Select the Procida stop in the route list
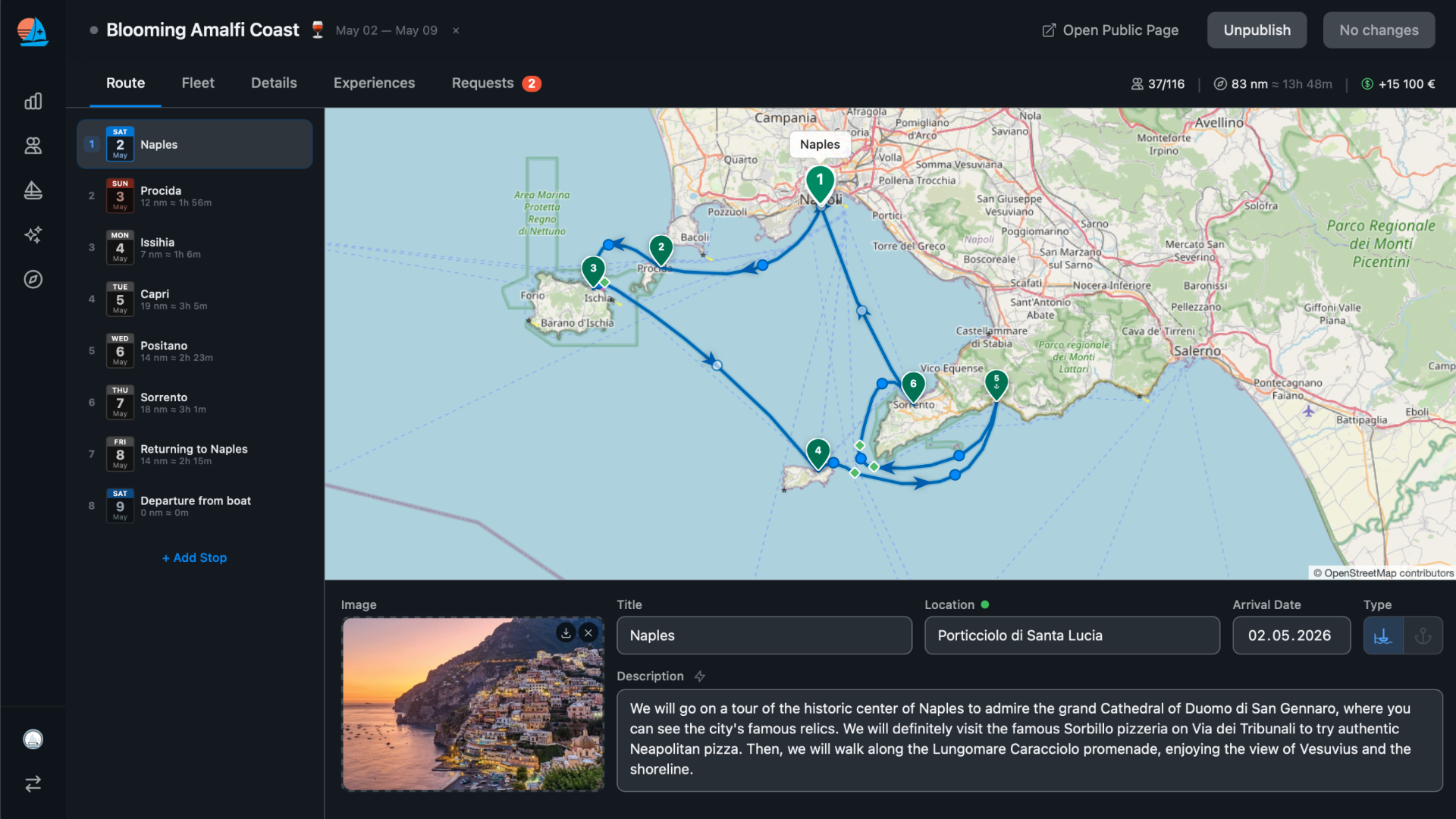Viewport: 1456px width, 819px height. 194,196
